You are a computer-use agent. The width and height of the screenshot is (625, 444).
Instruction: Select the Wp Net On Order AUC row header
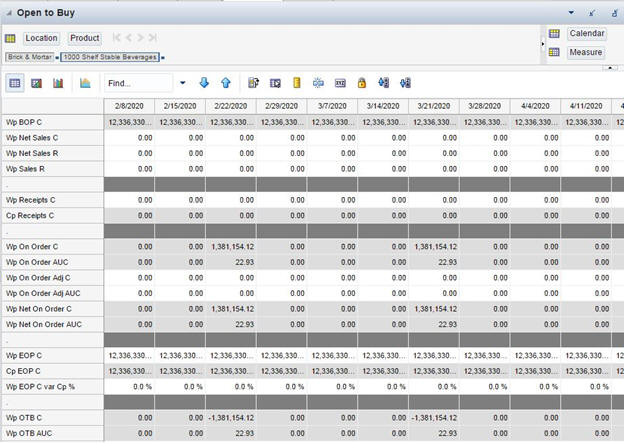point(53,324)
